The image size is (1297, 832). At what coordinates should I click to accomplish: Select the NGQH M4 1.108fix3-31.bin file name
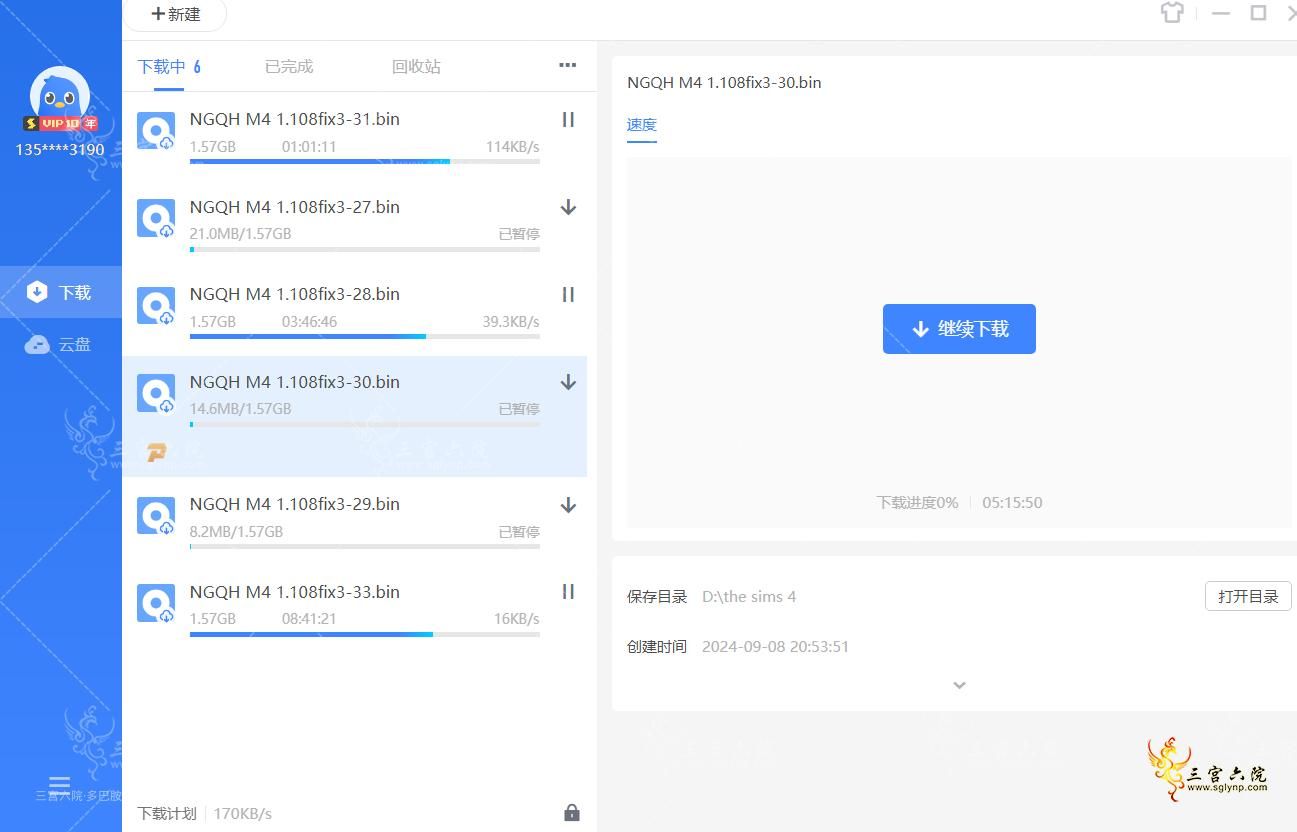click(294, 119)
